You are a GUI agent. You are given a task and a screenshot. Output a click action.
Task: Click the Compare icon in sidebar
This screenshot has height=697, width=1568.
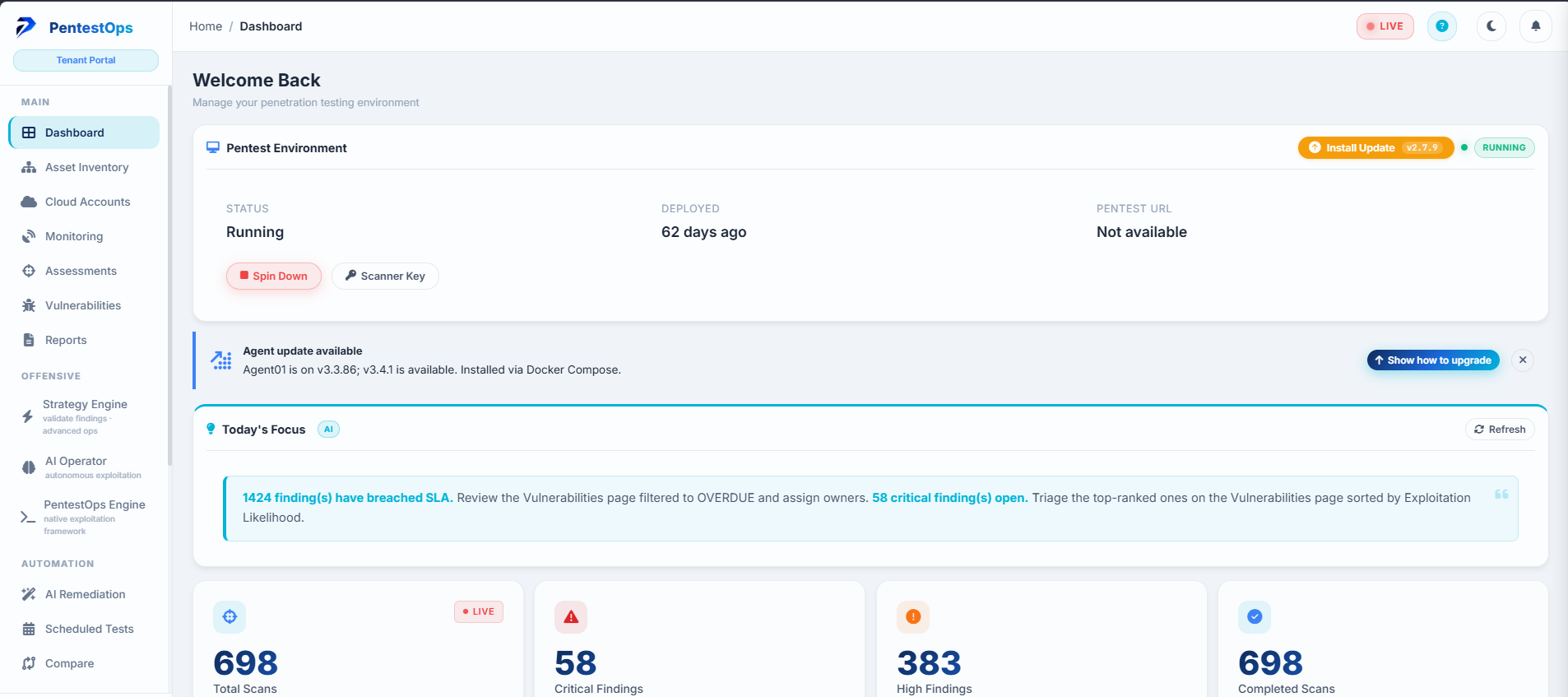click(x=29, y=663)
